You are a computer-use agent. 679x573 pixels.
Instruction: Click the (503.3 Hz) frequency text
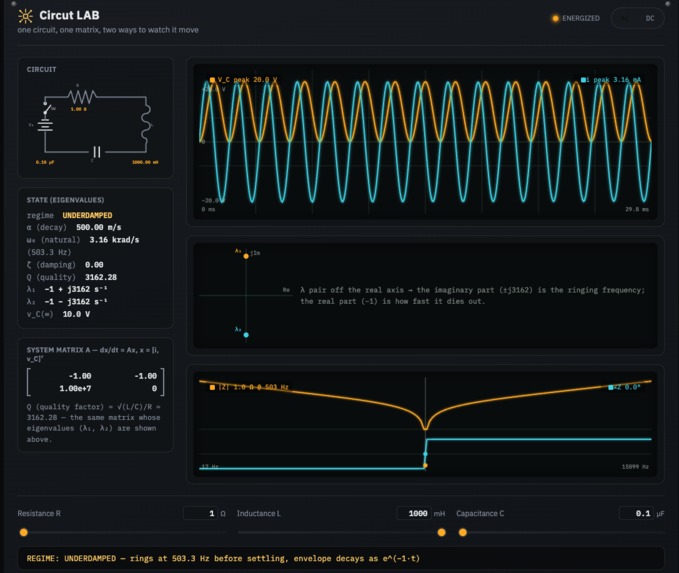pyautogui.click(x=49, y=252)
